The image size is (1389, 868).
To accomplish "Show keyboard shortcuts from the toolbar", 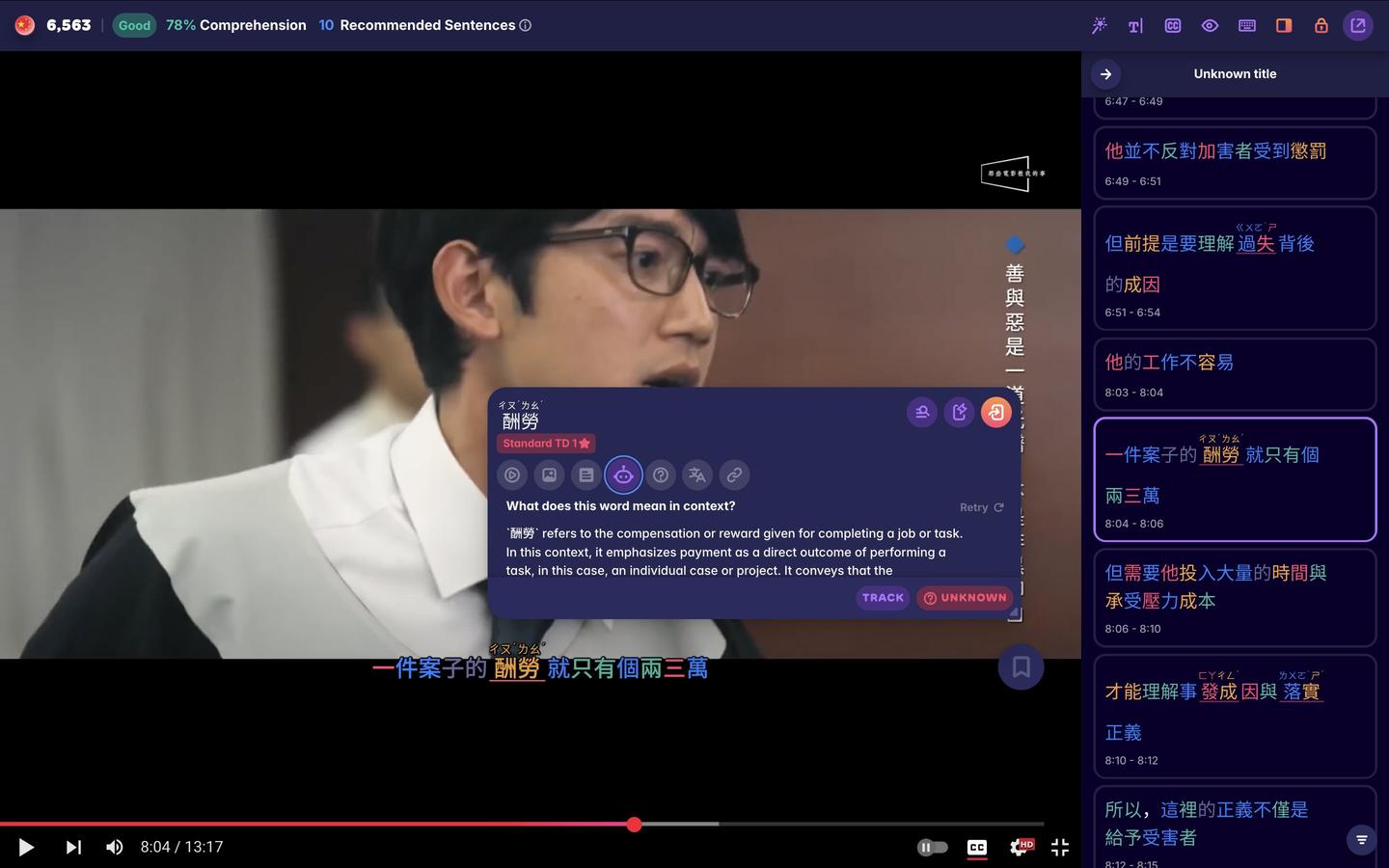I will tap(1246, 25).
